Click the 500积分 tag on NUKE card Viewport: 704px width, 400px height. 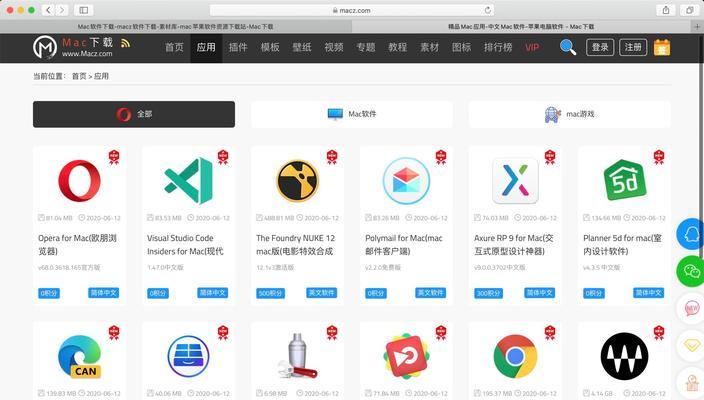270,293
